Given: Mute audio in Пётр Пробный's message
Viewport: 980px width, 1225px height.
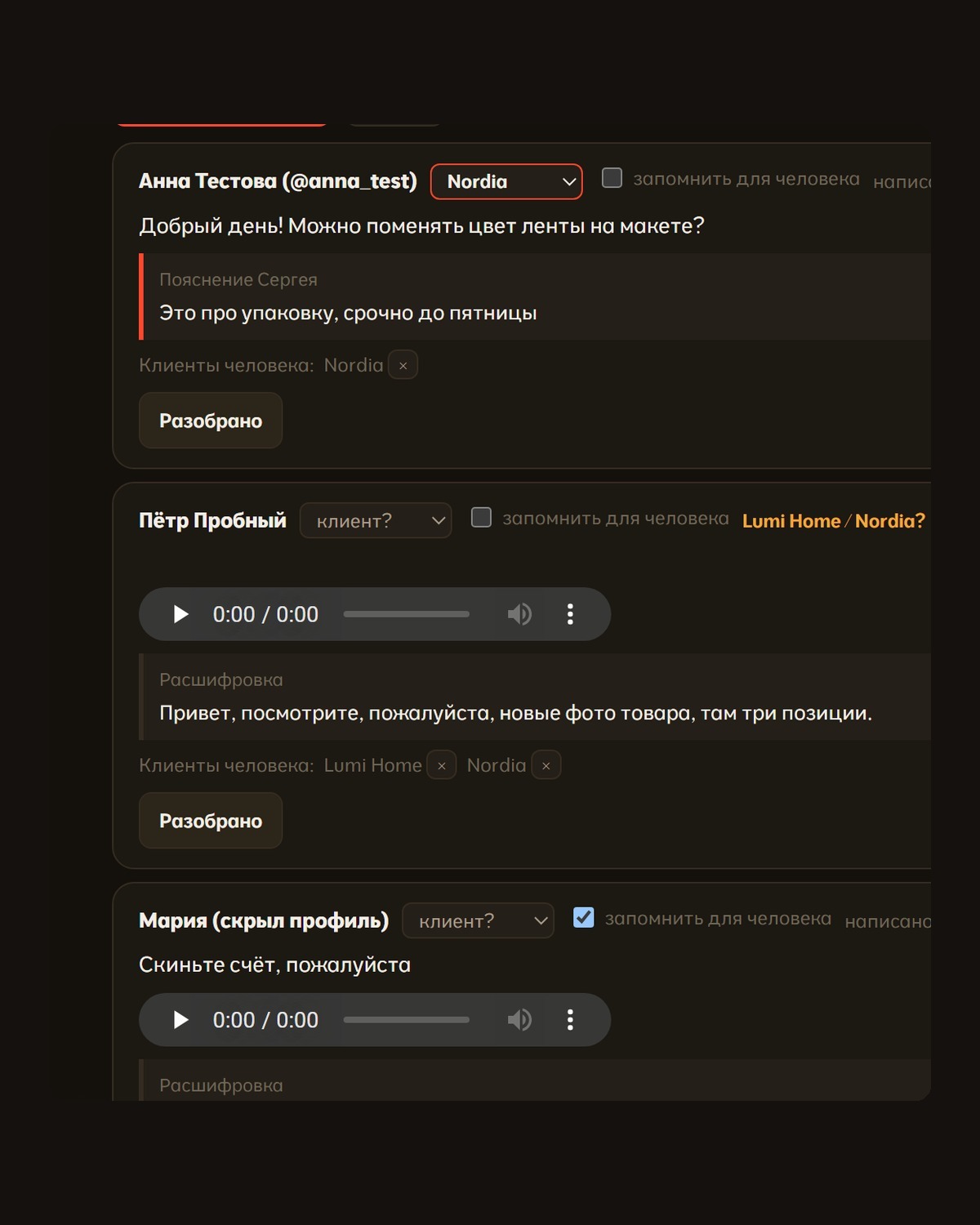Looking at the screenshot, I should [519, 614].
